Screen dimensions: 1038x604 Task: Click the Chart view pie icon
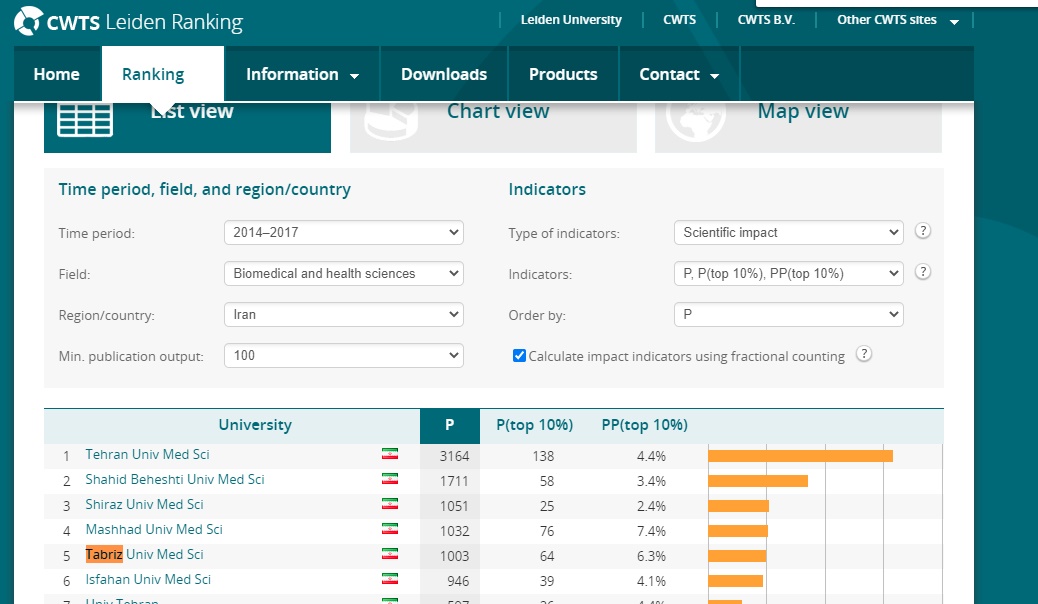pyautogui.click(x=391, y=119)
